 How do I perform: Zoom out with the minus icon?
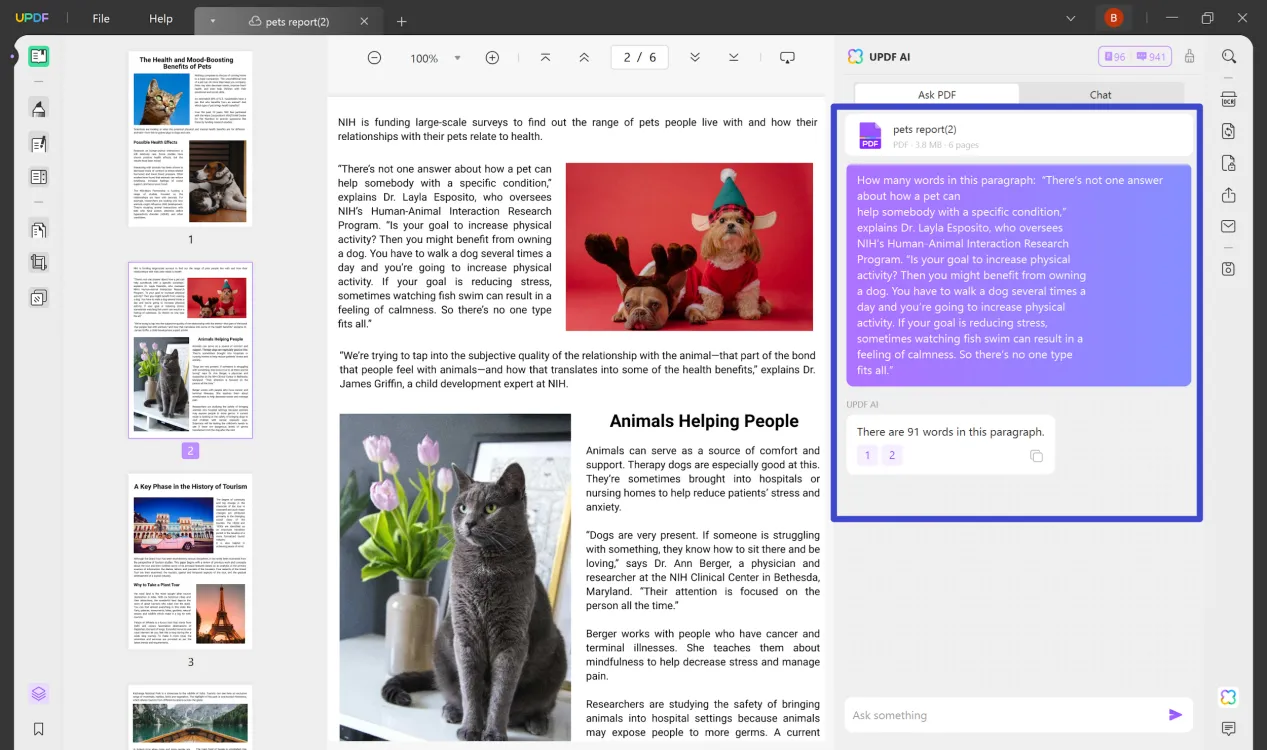374,58
